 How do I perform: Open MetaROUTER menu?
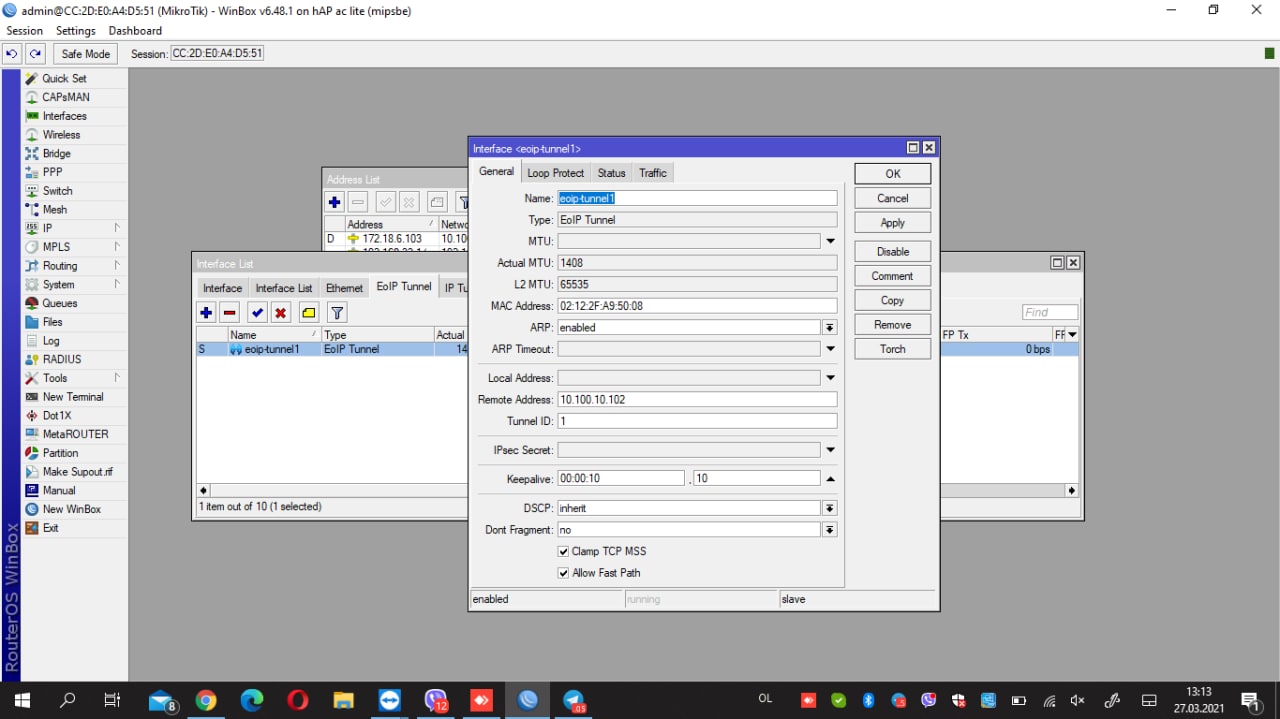coord(75,434)
